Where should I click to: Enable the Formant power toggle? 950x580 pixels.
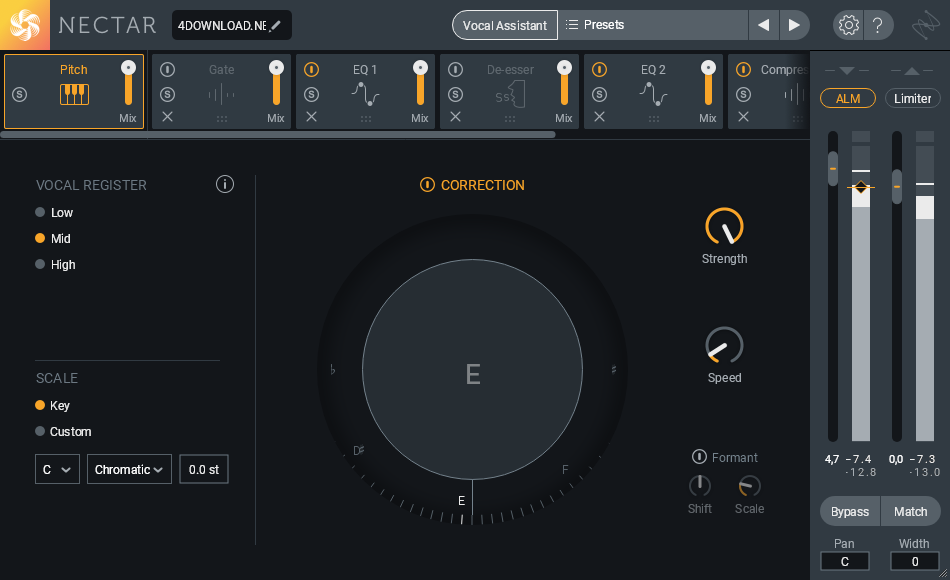click(x=699, y=457)
